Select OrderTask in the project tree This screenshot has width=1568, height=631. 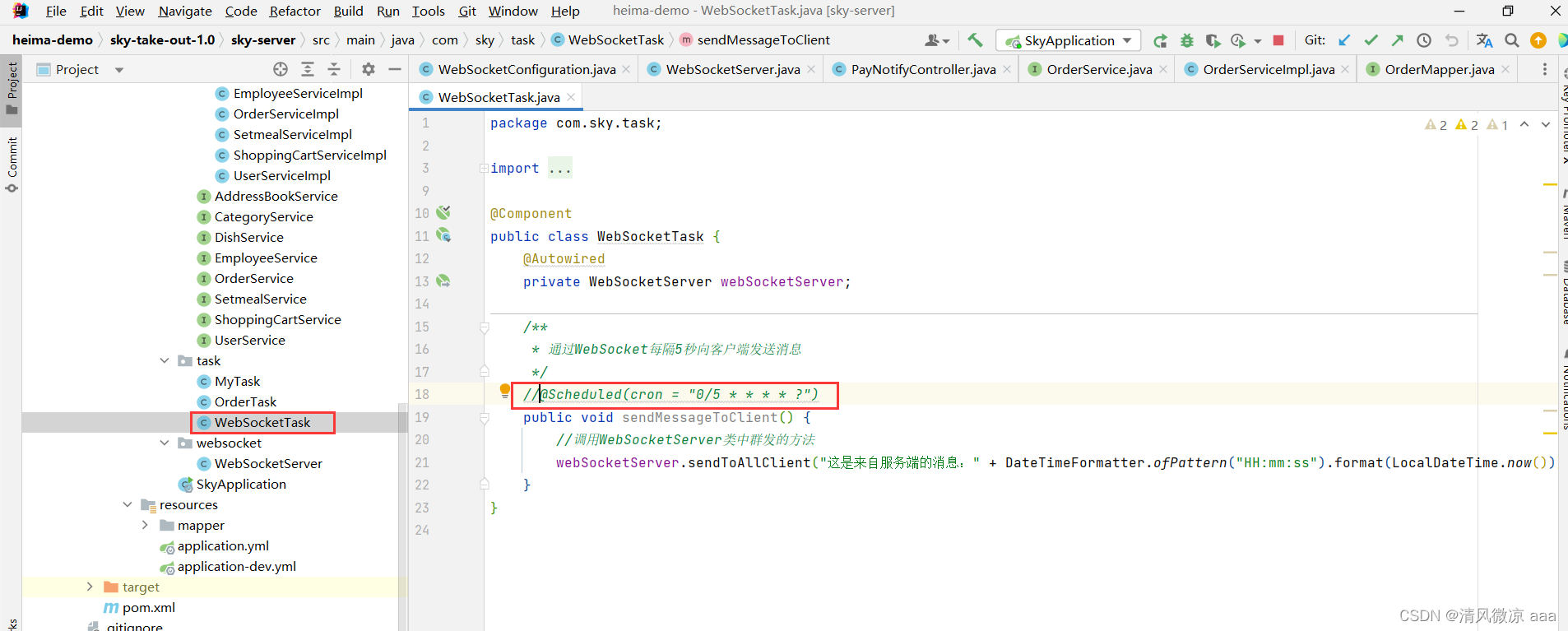tap(245, 401)
